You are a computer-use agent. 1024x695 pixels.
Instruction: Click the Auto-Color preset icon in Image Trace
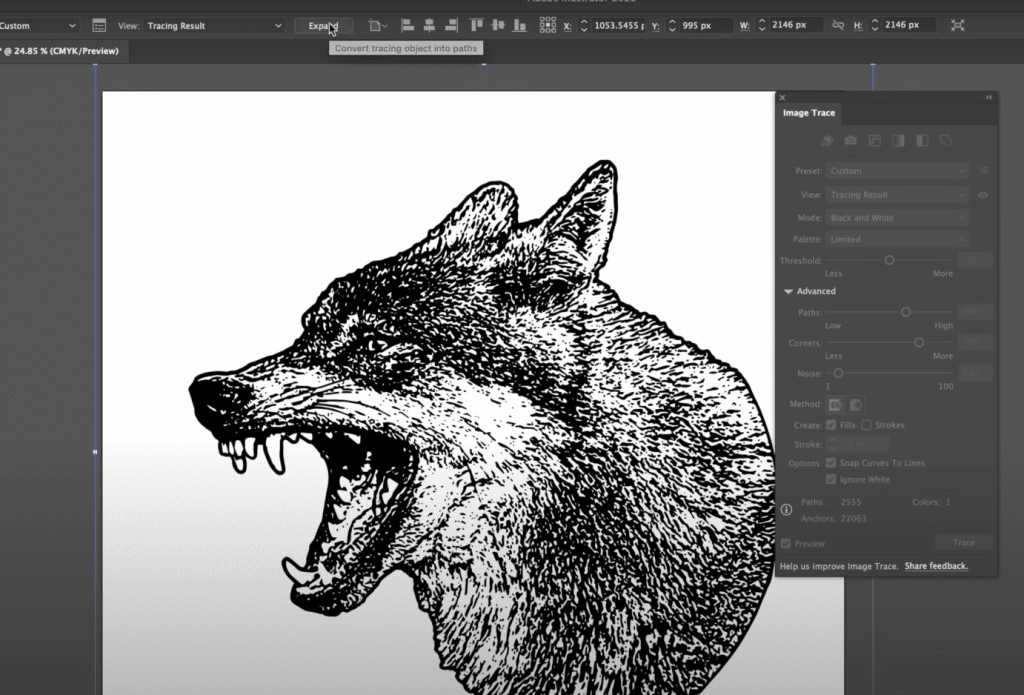tap(827, 140)
